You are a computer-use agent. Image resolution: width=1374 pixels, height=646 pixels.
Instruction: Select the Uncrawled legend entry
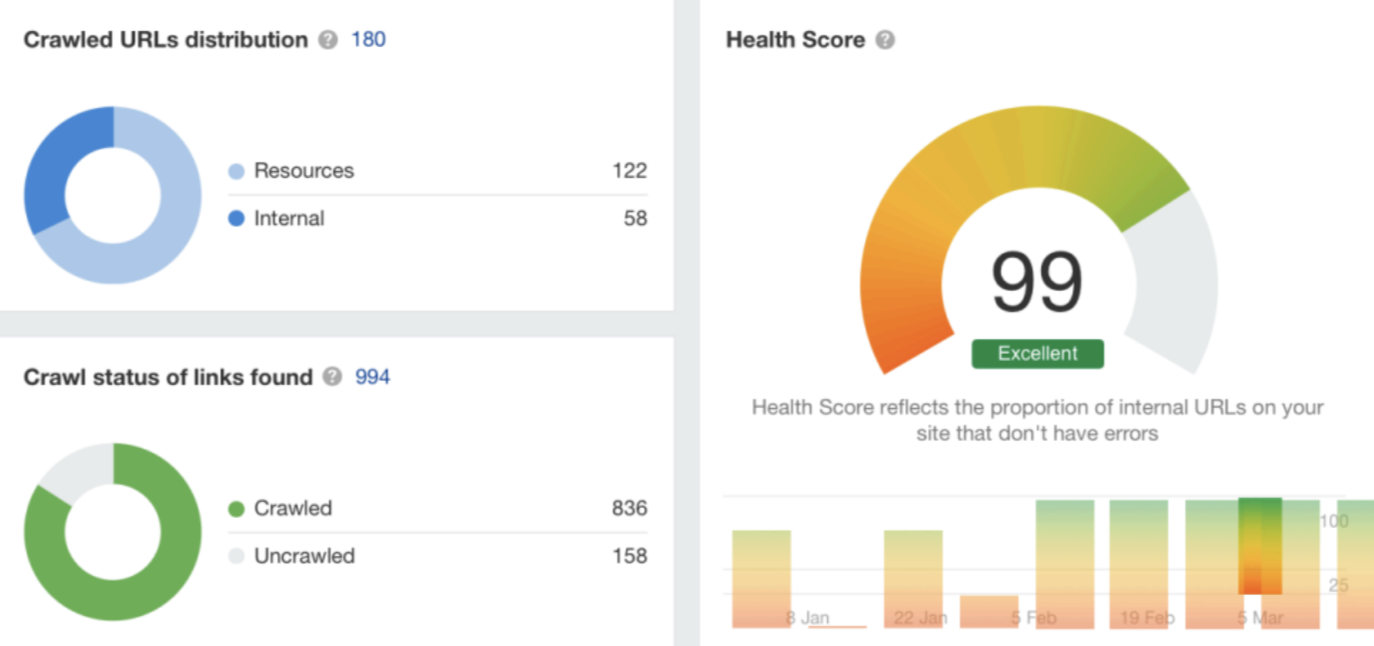point(292,556)
